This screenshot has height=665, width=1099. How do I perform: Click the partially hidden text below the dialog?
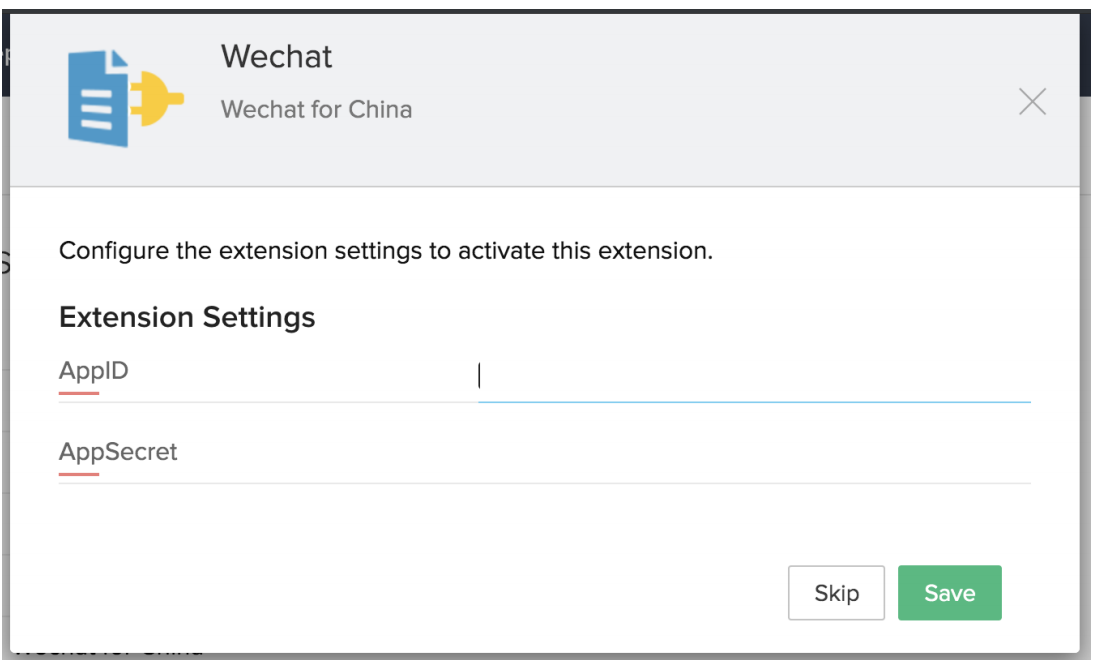[x=110, y=657]
